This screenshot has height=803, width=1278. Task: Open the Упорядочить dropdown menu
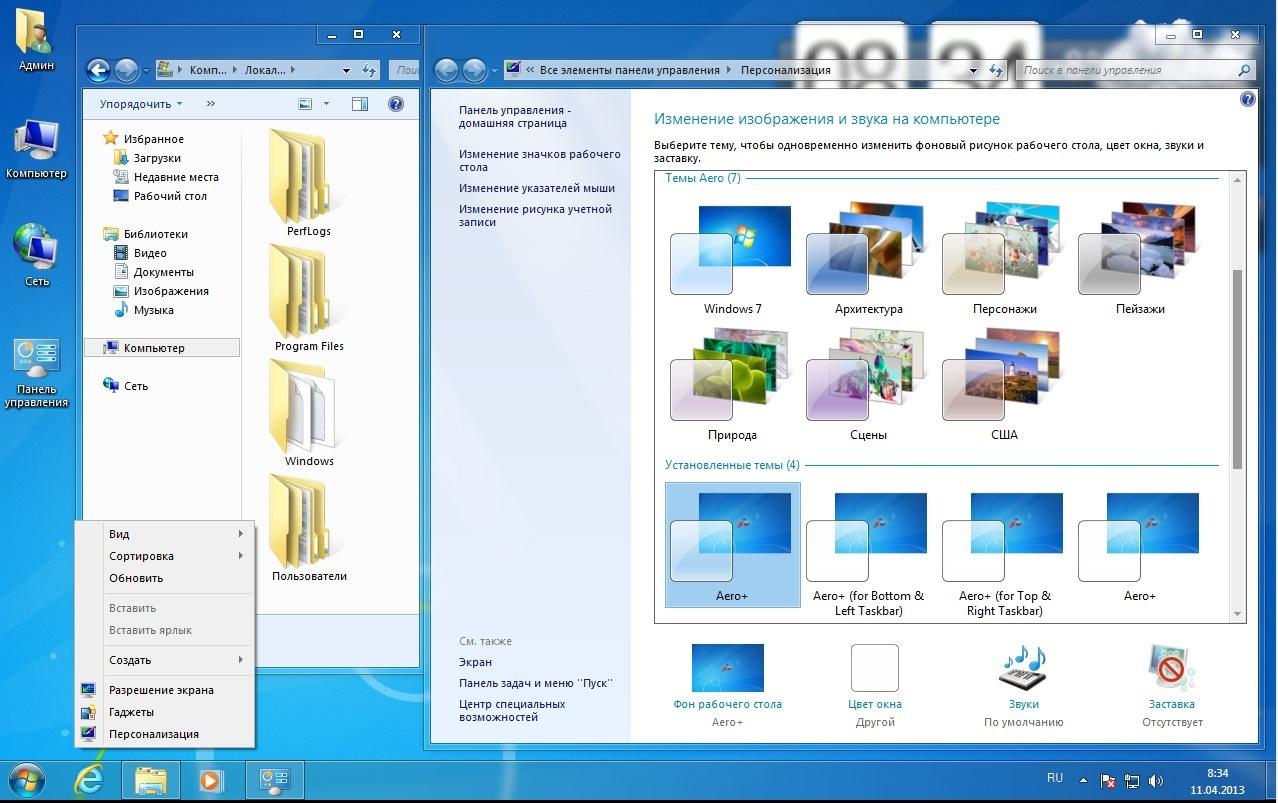141,104
